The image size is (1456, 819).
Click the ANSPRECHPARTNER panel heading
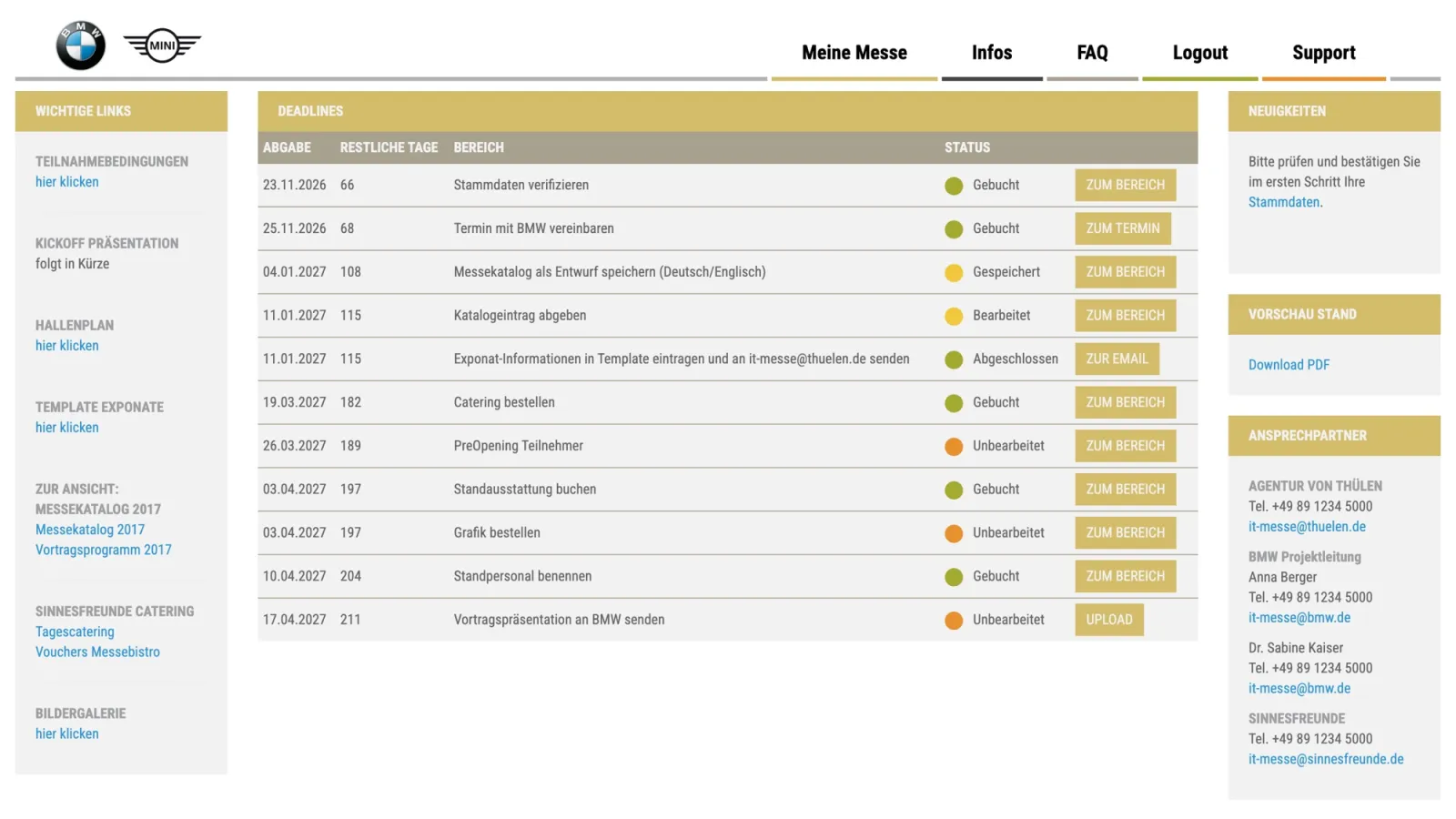[1307, 436]
